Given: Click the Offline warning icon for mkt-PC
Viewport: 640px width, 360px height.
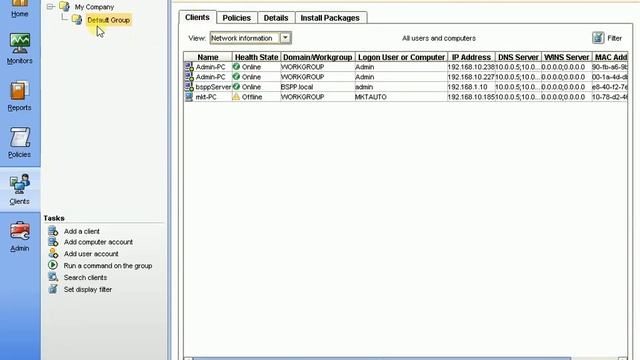Looking at the screenshot, I should pos(236,97).
